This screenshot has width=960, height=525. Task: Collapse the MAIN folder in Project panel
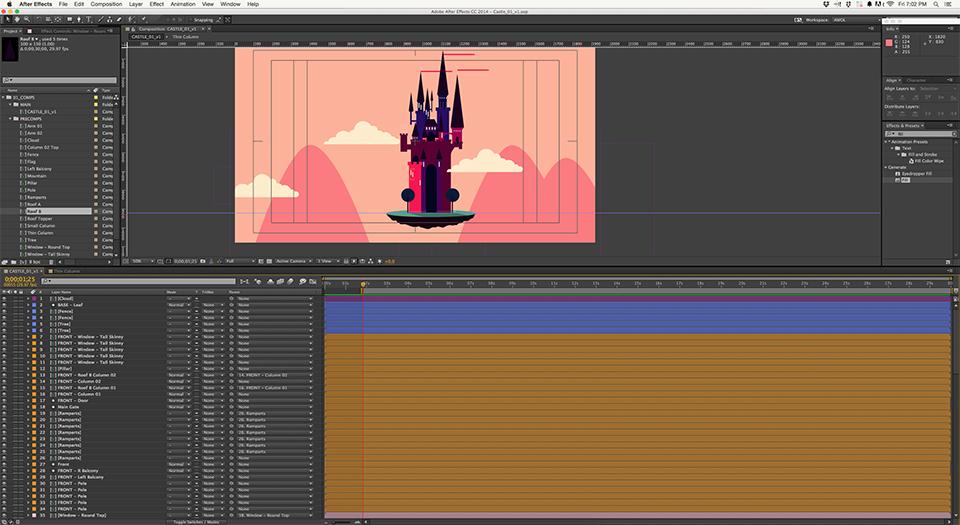tap(10, 105)
